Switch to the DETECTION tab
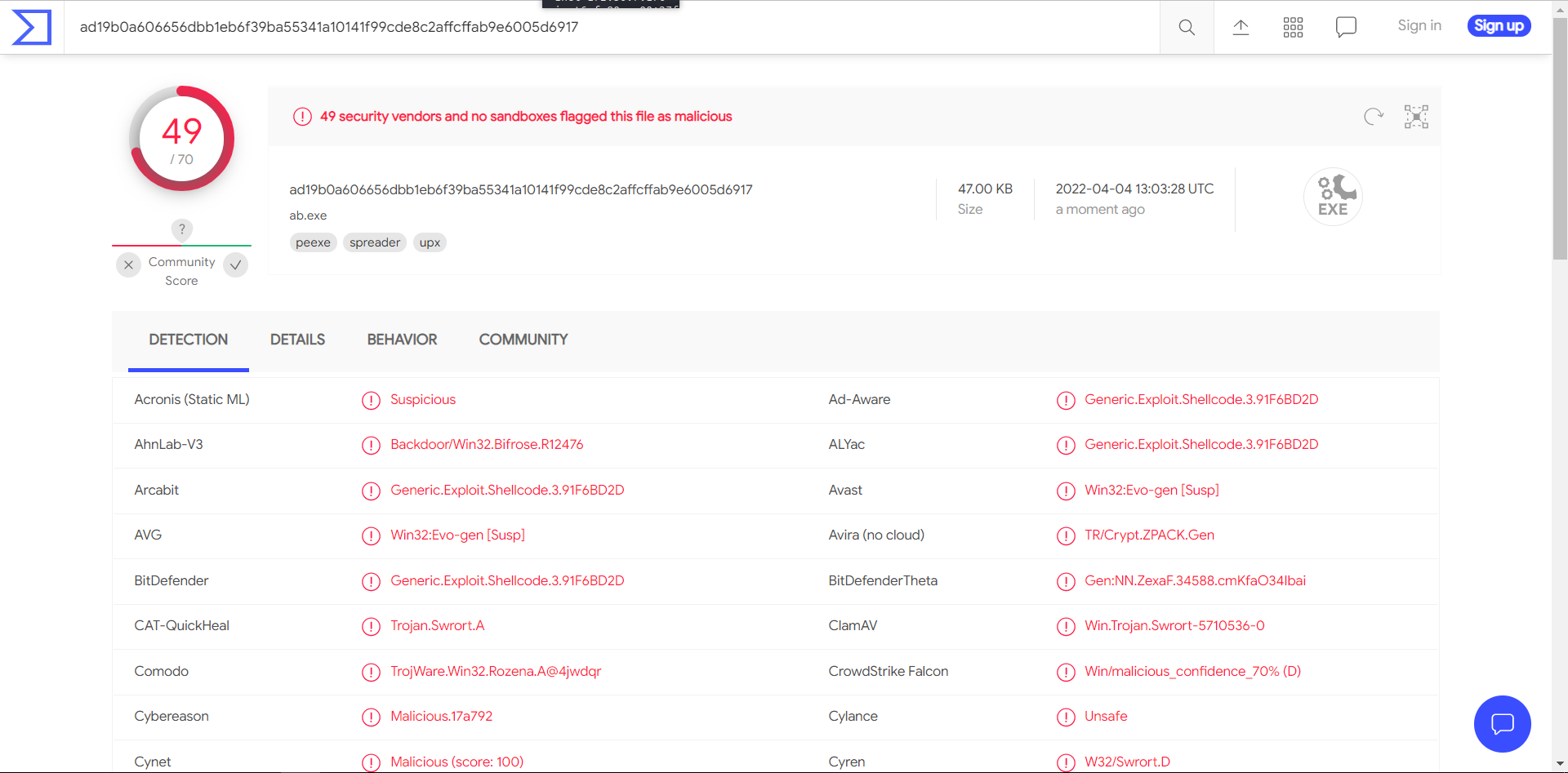1568x773 pixels. (189, 340)
